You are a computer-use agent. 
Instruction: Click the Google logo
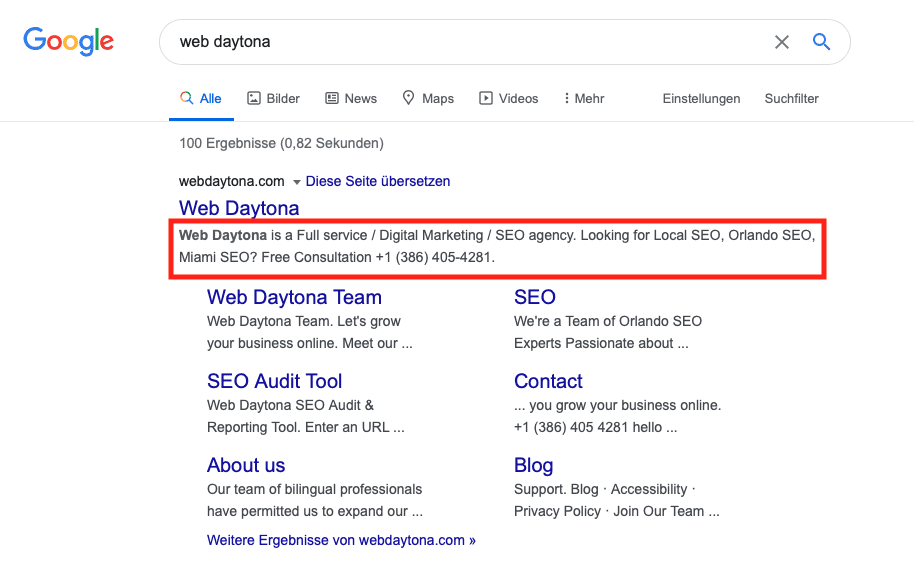click(68, 41)
